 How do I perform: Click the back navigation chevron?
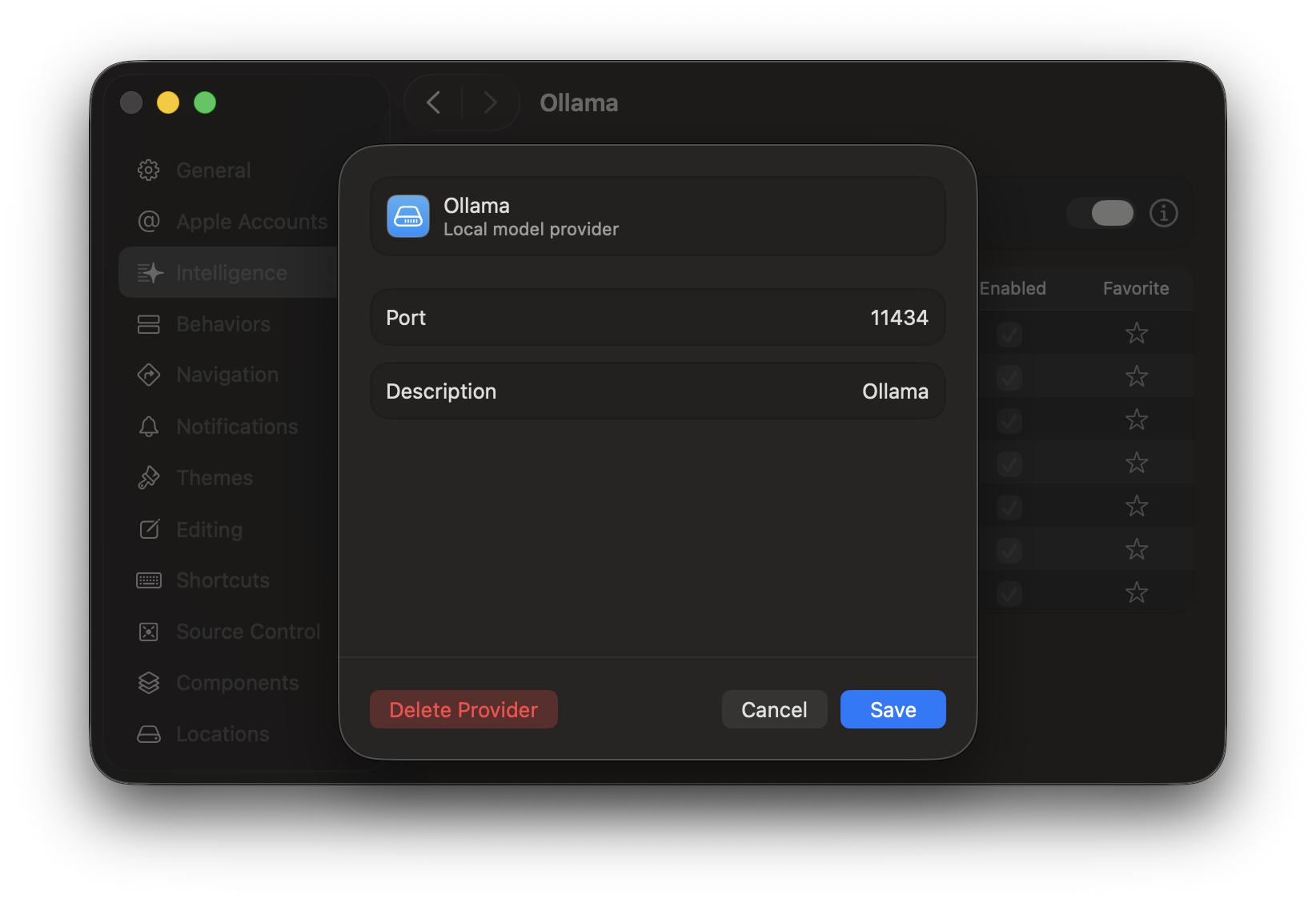tap(433, 102)
